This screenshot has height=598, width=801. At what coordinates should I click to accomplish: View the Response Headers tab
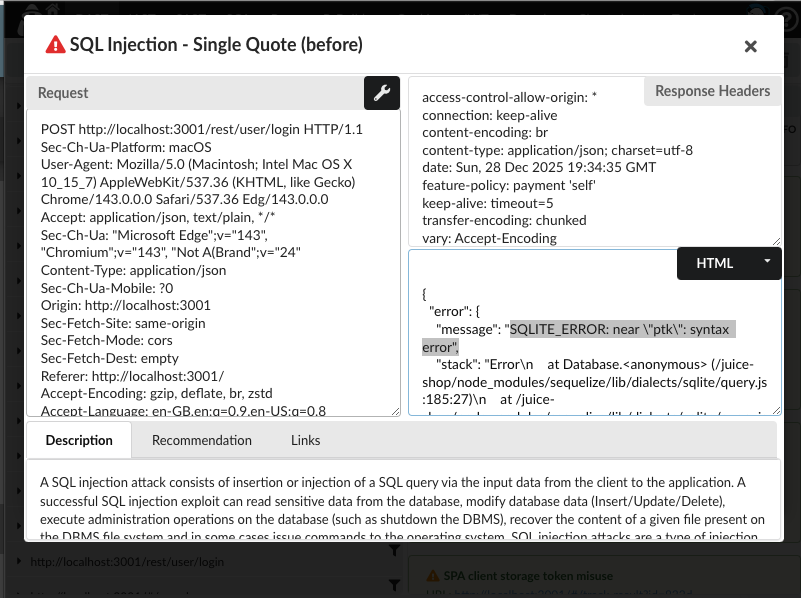(x=712, y=90)
